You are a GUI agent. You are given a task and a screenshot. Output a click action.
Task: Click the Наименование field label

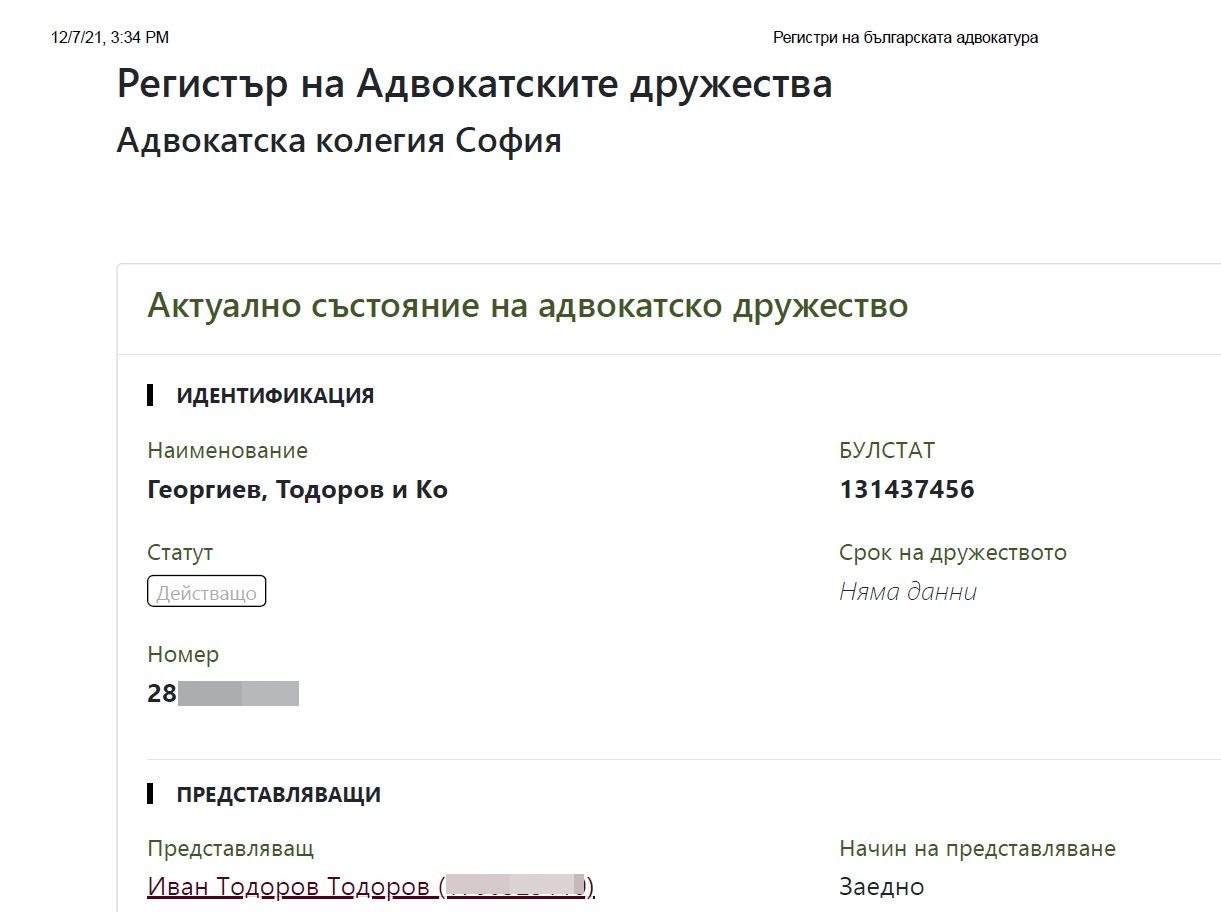point(228,451)
